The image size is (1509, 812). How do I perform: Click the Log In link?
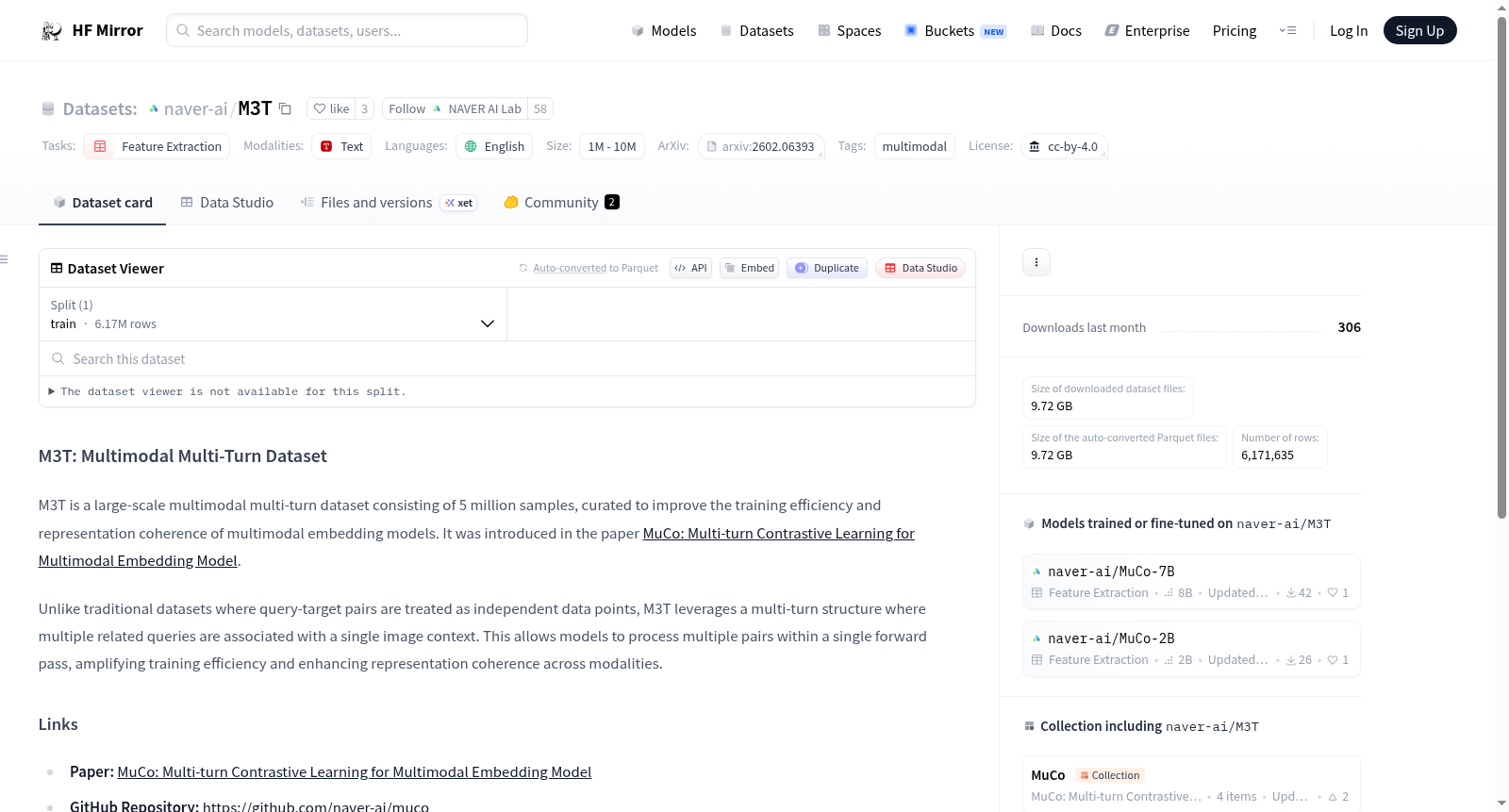point(1349,30)
